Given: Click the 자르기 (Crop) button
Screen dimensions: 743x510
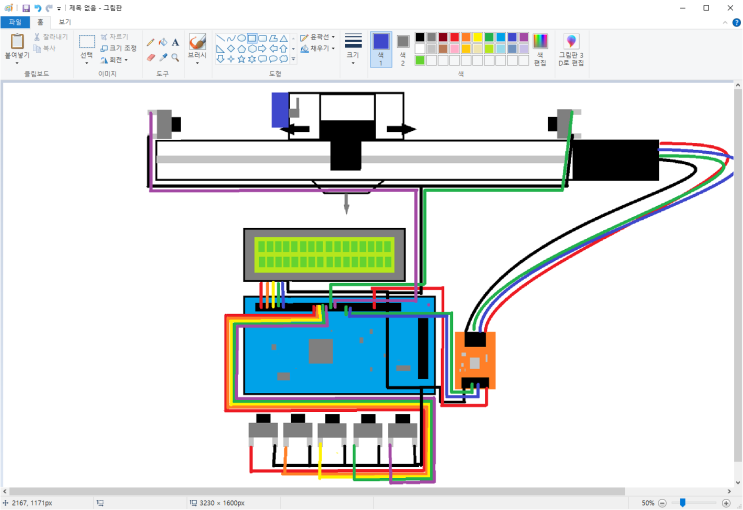Looking at the screenshot, I should coord(114,36).
